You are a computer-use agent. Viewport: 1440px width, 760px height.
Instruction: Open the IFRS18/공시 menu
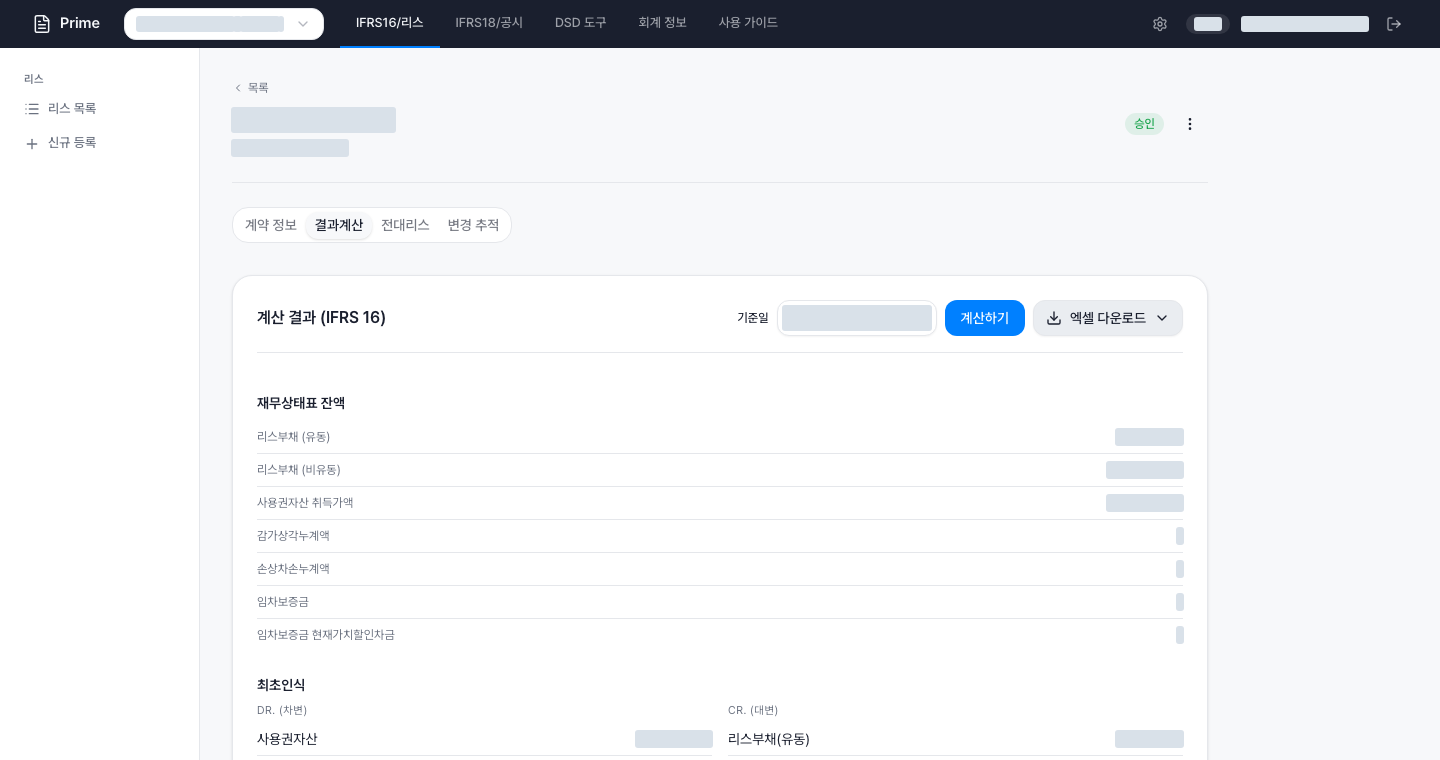489,23
